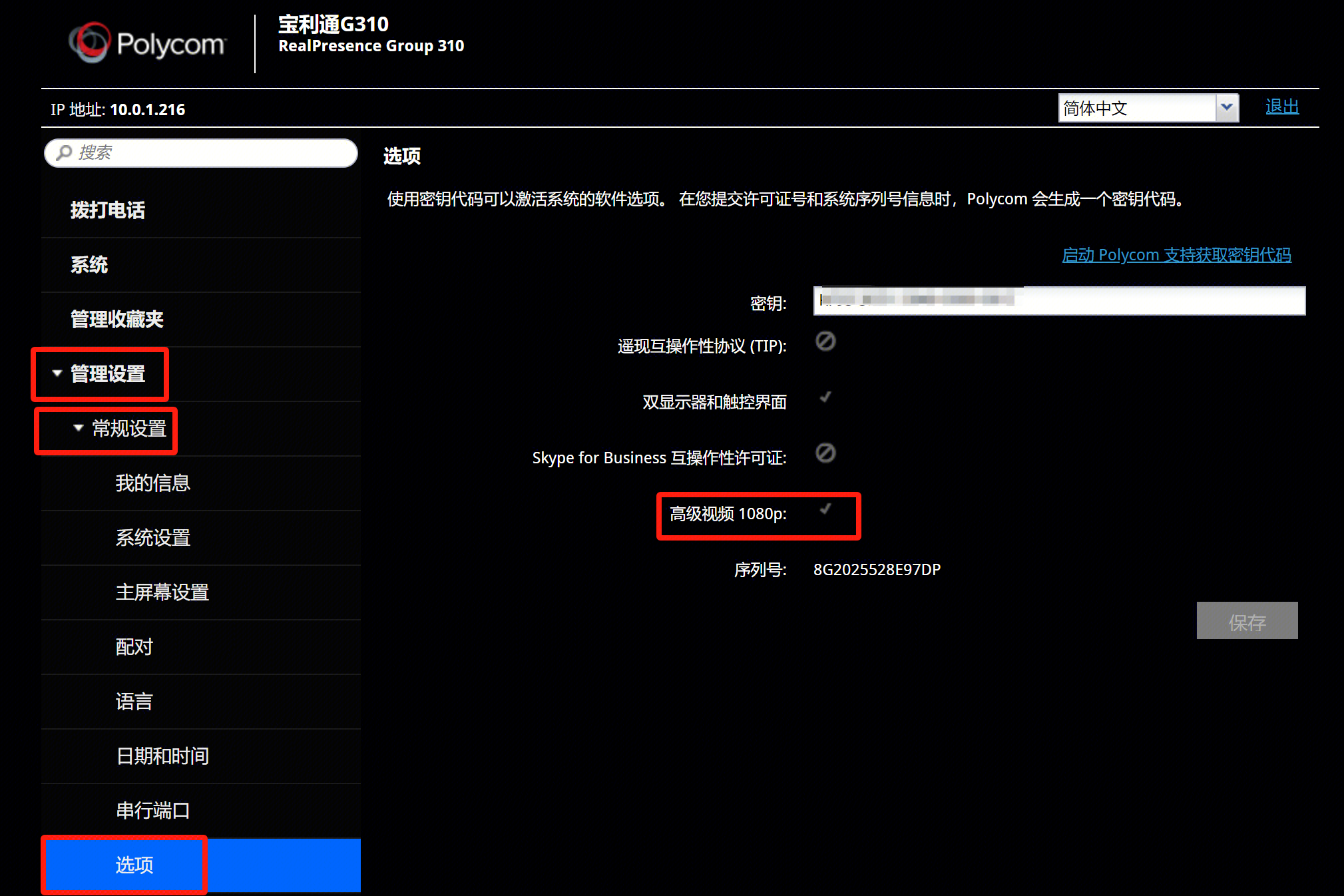Viewport: 1344px width, 896px height.
Task: Select the highlighted 选项 item
Action: click(x=201, y=865)
